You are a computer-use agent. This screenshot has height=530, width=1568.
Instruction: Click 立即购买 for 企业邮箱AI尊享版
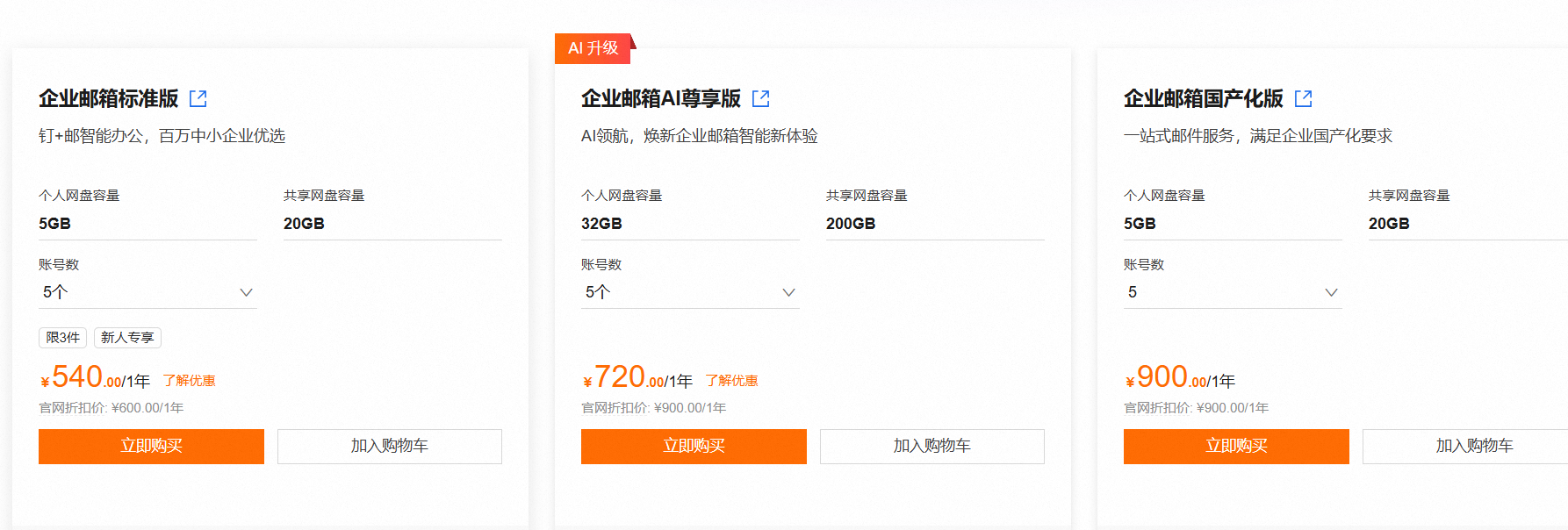(x=694, y=446)
